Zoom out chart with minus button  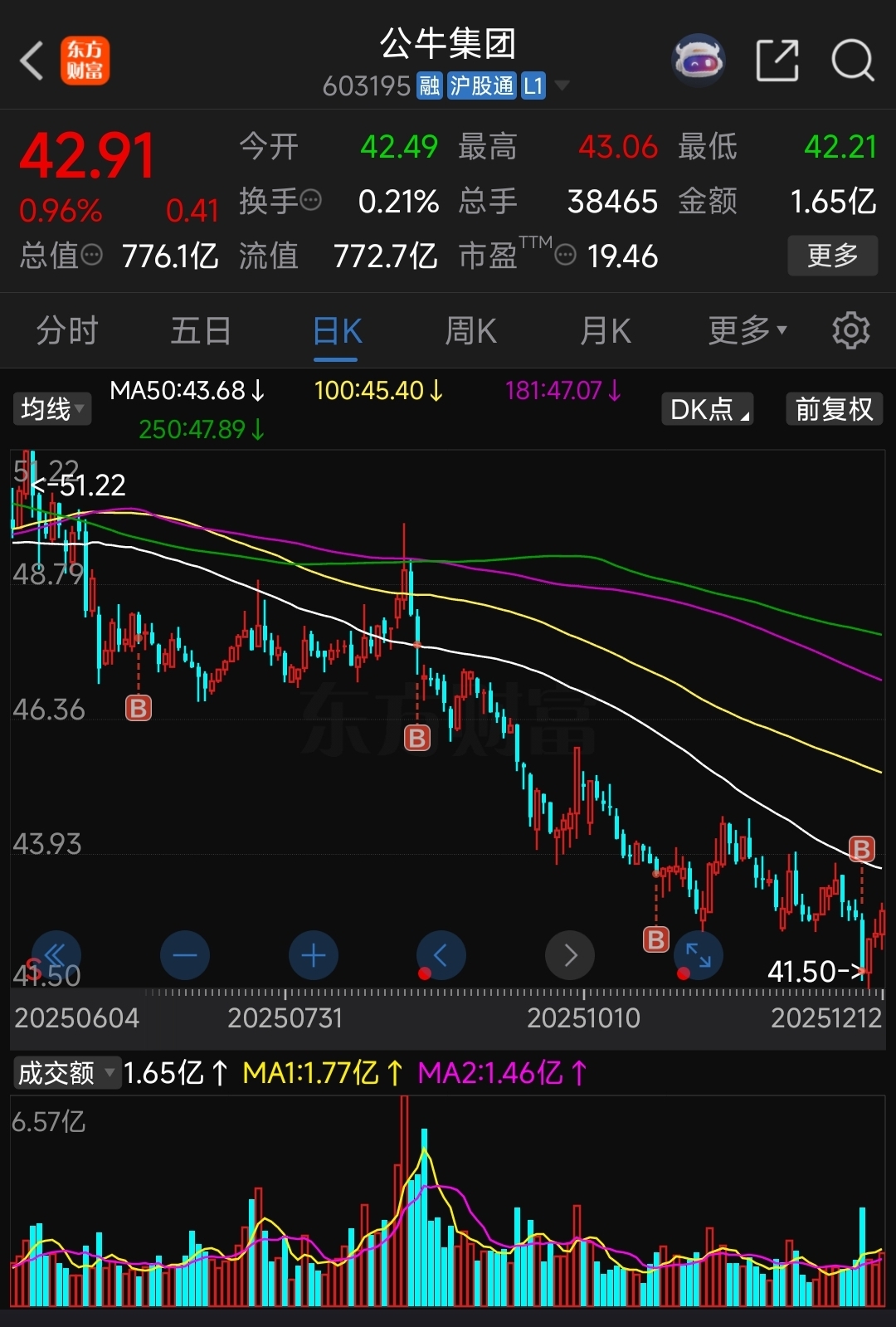pos(185,955)
